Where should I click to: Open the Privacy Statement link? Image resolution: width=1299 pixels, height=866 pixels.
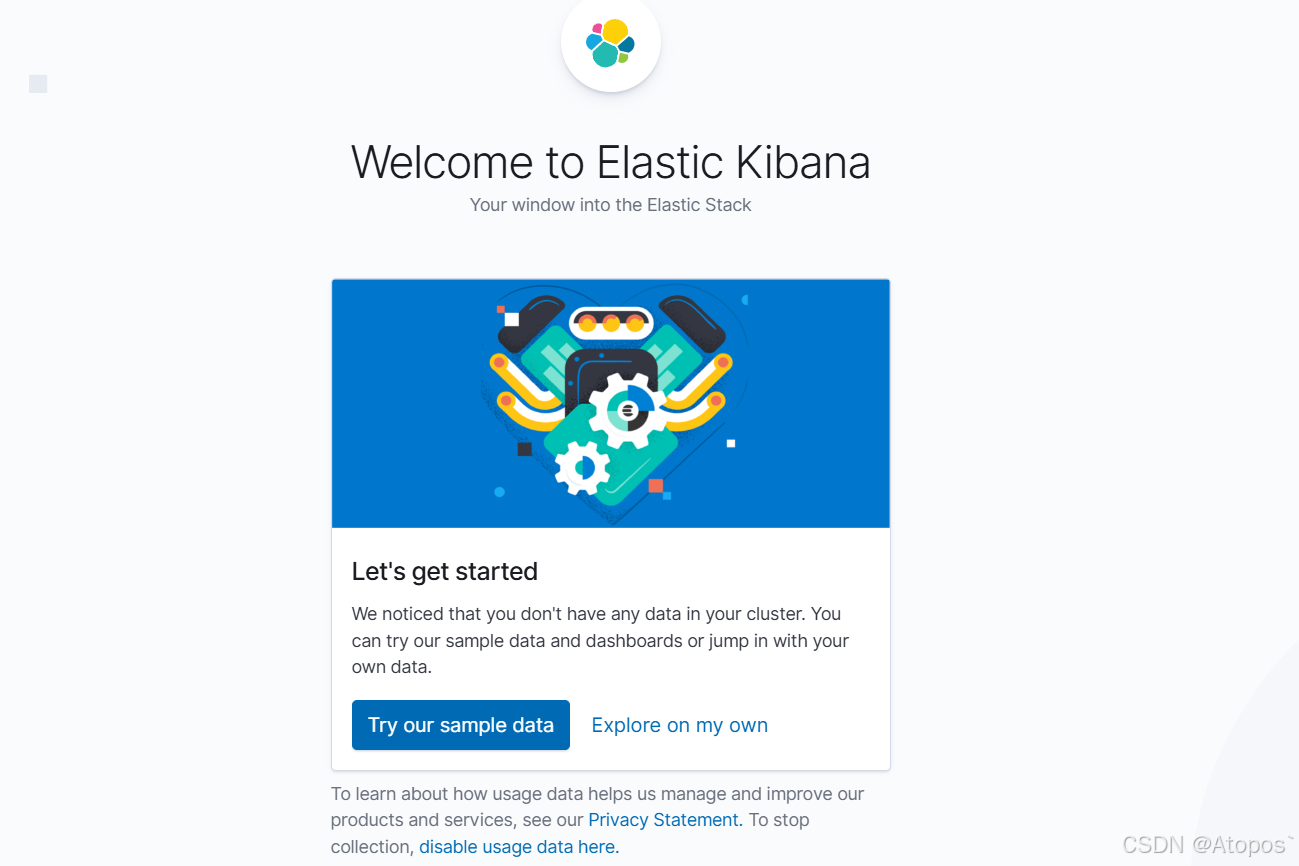point(663,820)
